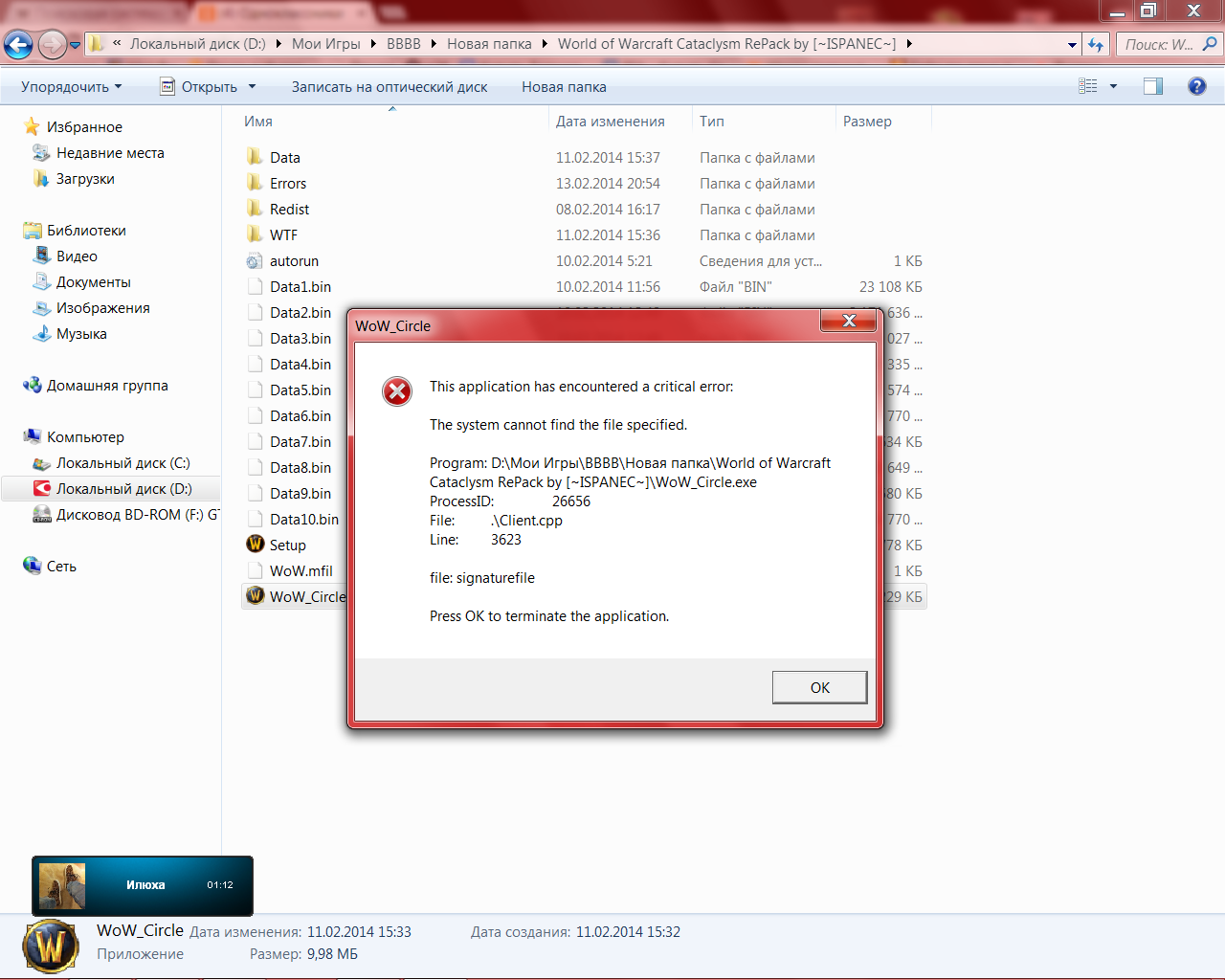Open Дисковод BD-ROM (F:) in sidebar

pyautogui.click(x=125, y=514)
